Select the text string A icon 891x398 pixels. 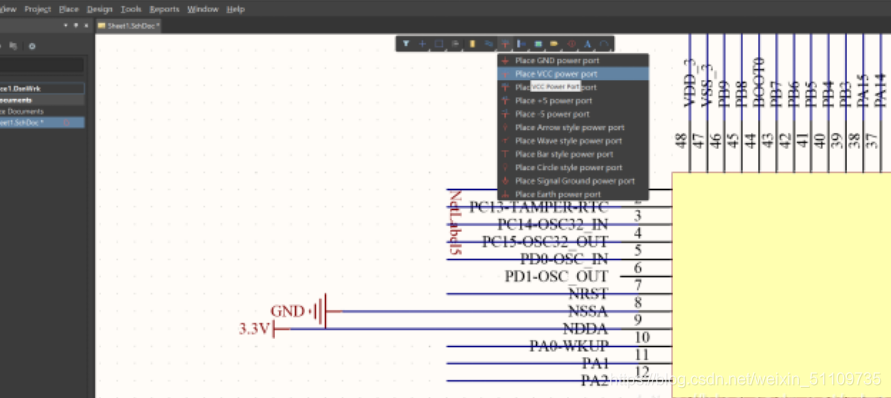pos(588,44)
